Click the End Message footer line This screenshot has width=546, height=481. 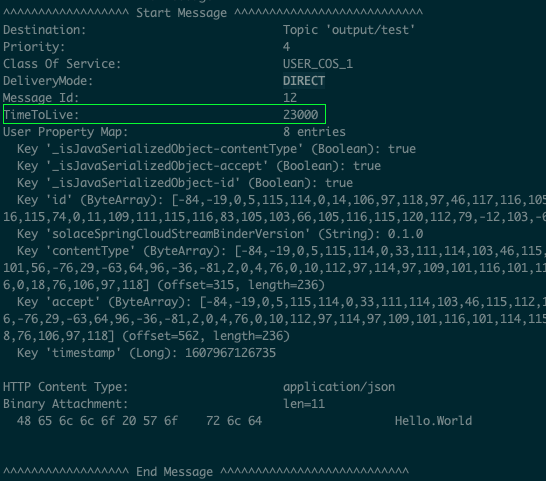point(206,472)
